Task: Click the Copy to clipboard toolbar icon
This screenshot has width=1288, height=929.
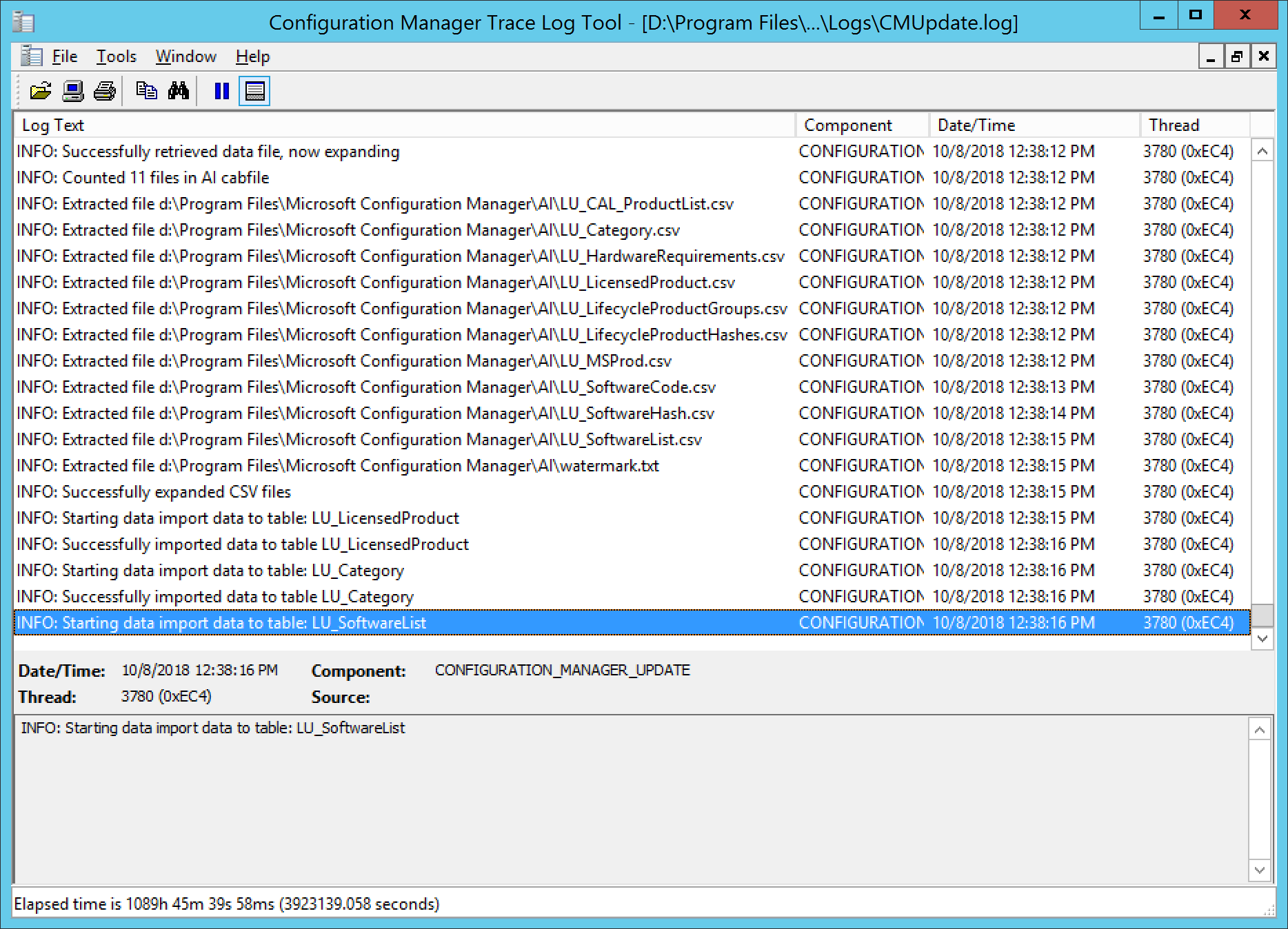Action: point(146,91)
